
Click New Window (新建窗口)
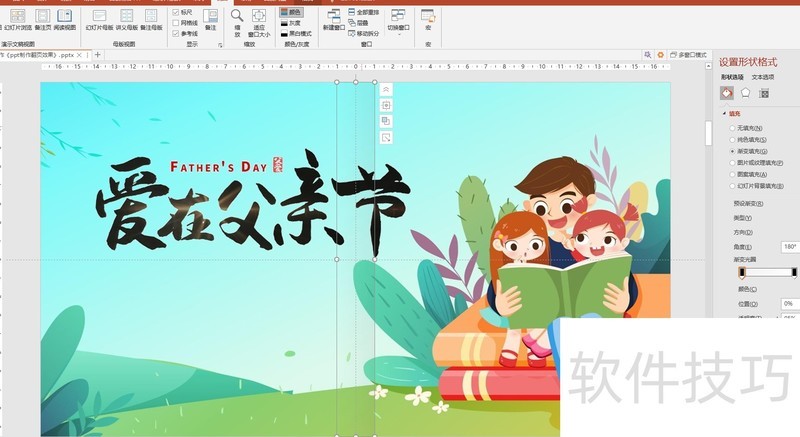pos(334,20)
